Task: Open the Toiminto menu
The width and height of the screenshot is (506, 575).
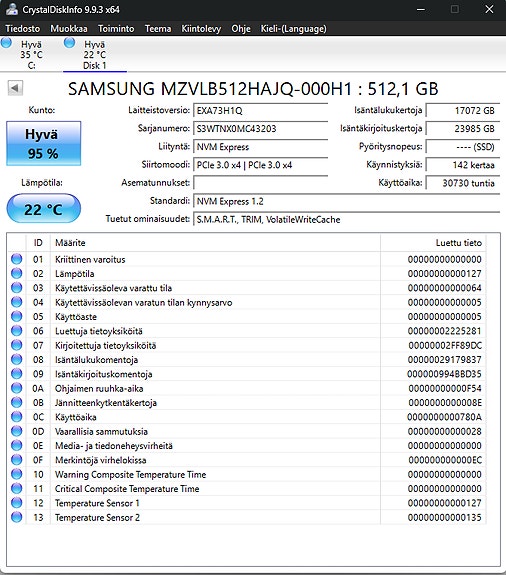Action: coord(116,29)
